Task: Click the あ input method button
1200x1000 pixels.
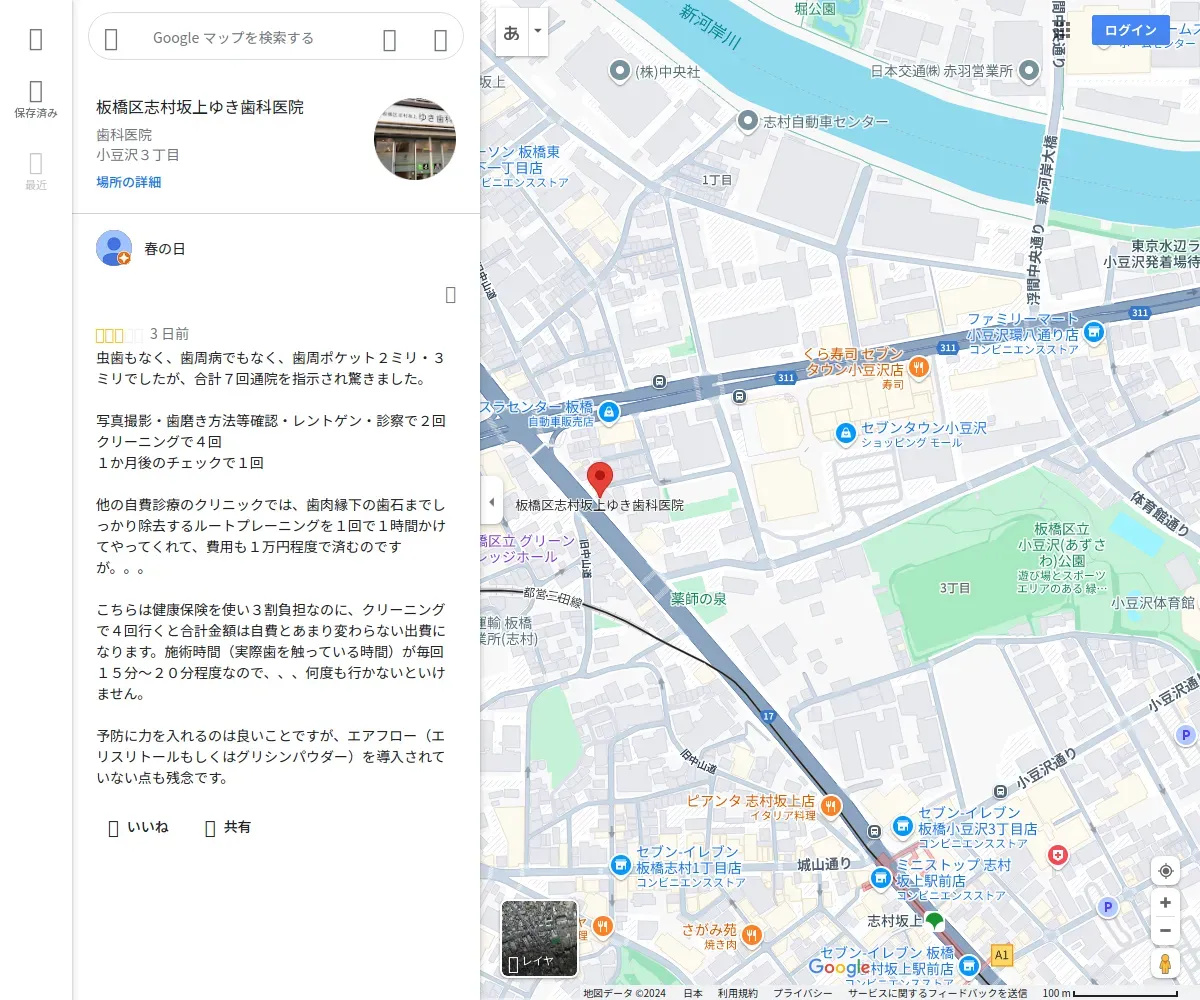Action: click(511, 32)
